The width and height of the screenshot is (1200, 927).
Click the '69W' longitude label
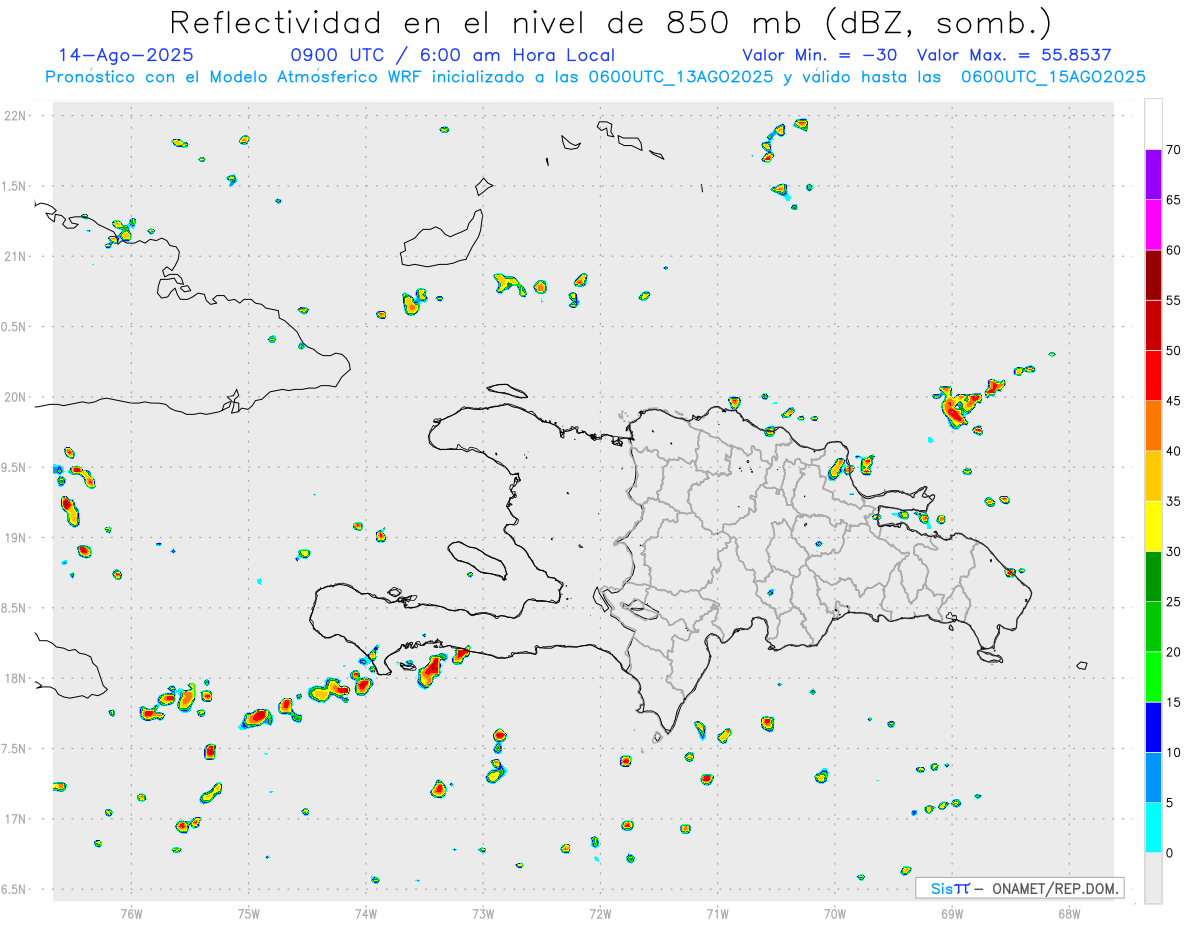(x=952, y=914)
